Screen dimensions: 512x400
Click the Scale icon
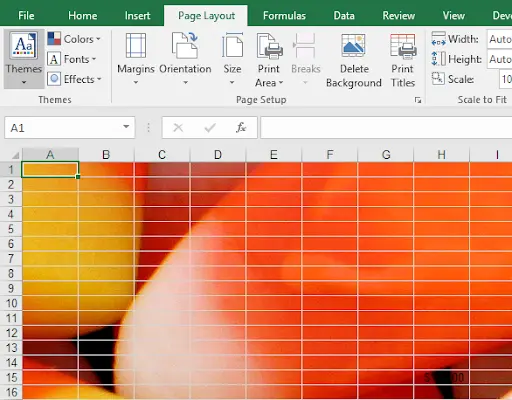tap(438, 79)
